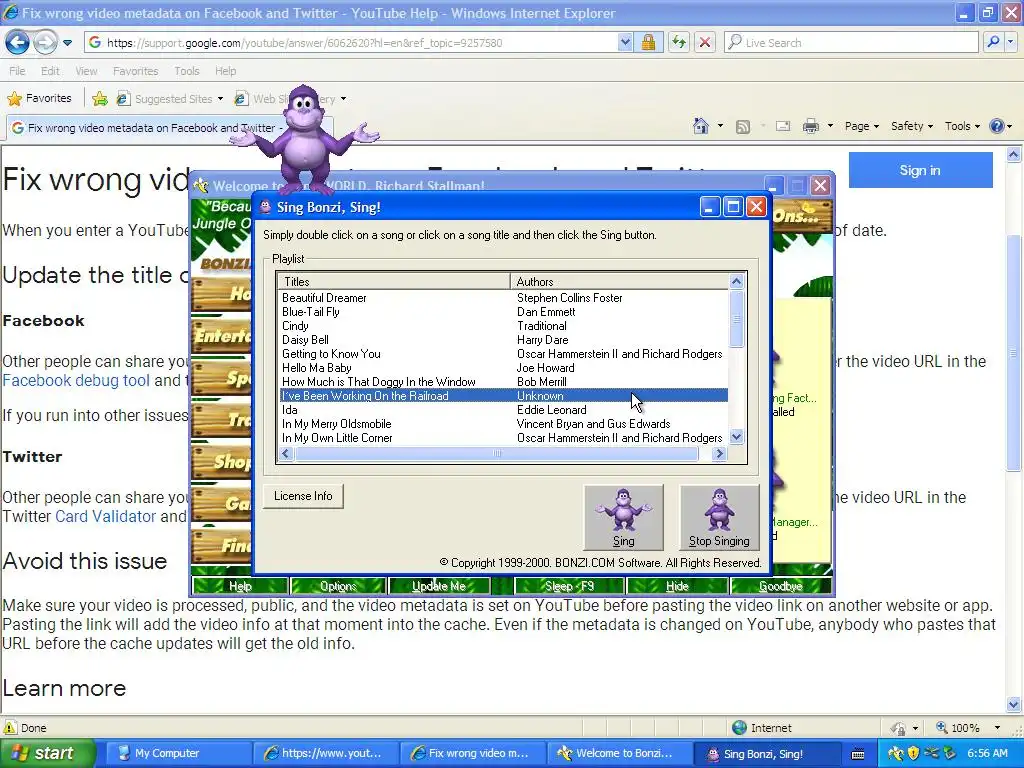Image resolution: width=1024 pixels, height=768 pixels.
Task: Click the Favorites star button
Action: click(x=39, y=99)
